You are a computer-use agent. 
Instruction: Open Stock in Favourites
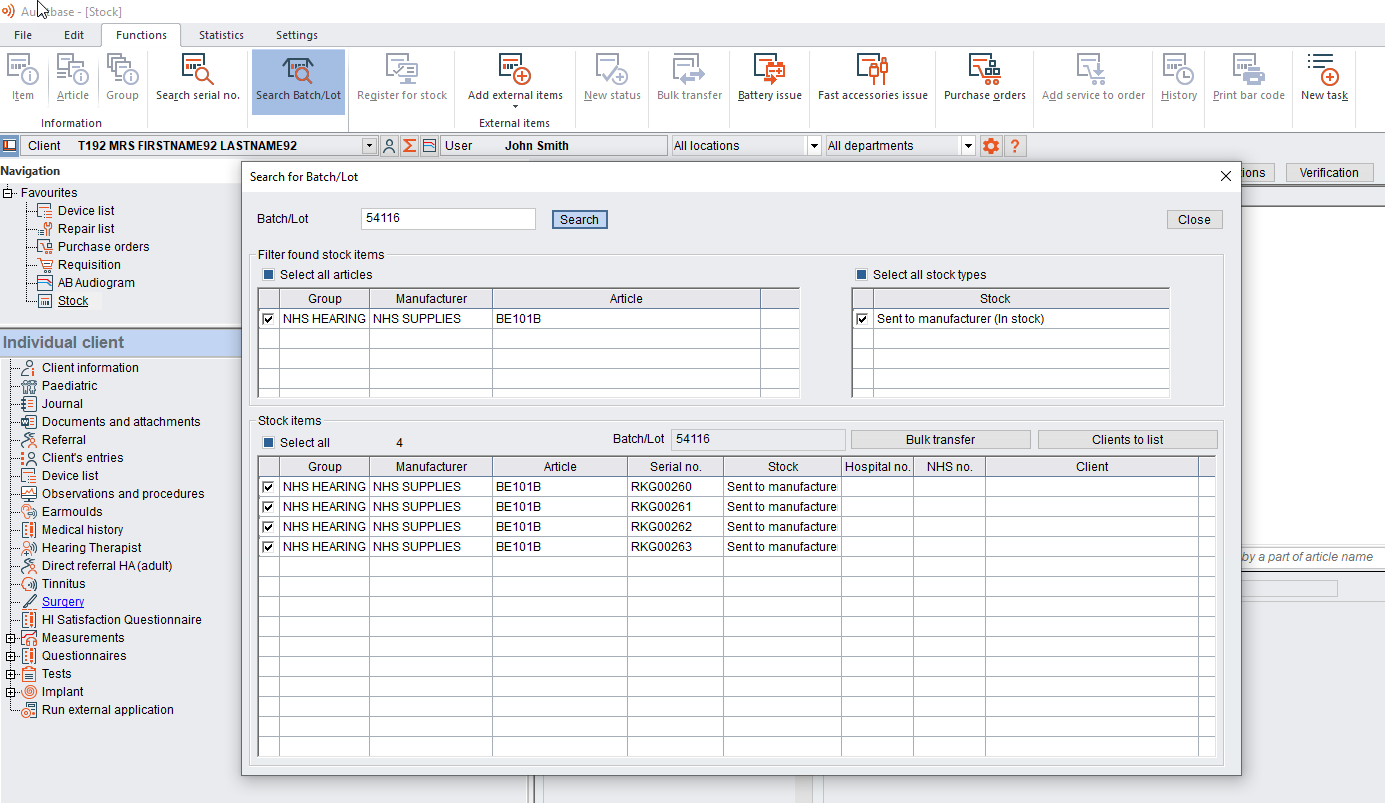coord(73,301)
